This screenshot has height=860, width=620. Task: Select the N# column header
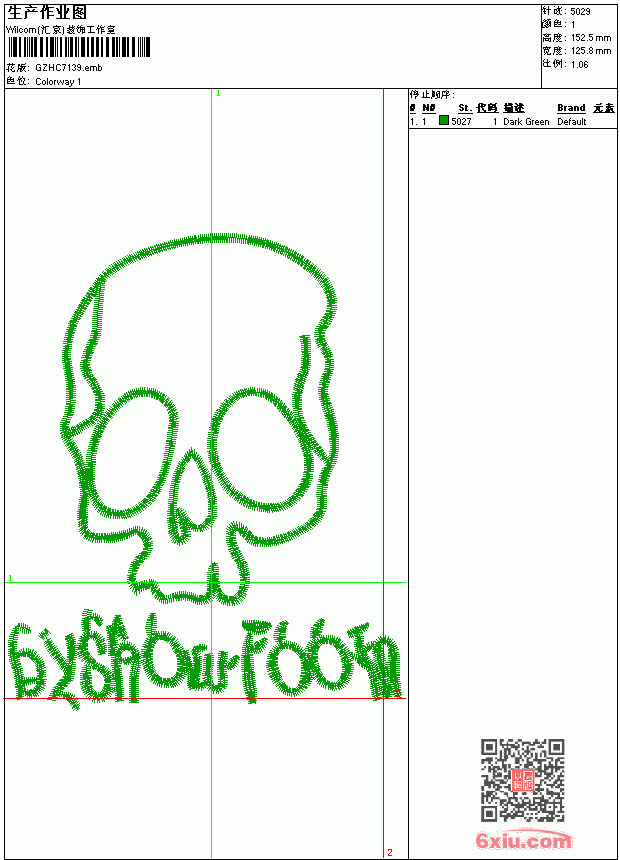(x=429, y=108)
